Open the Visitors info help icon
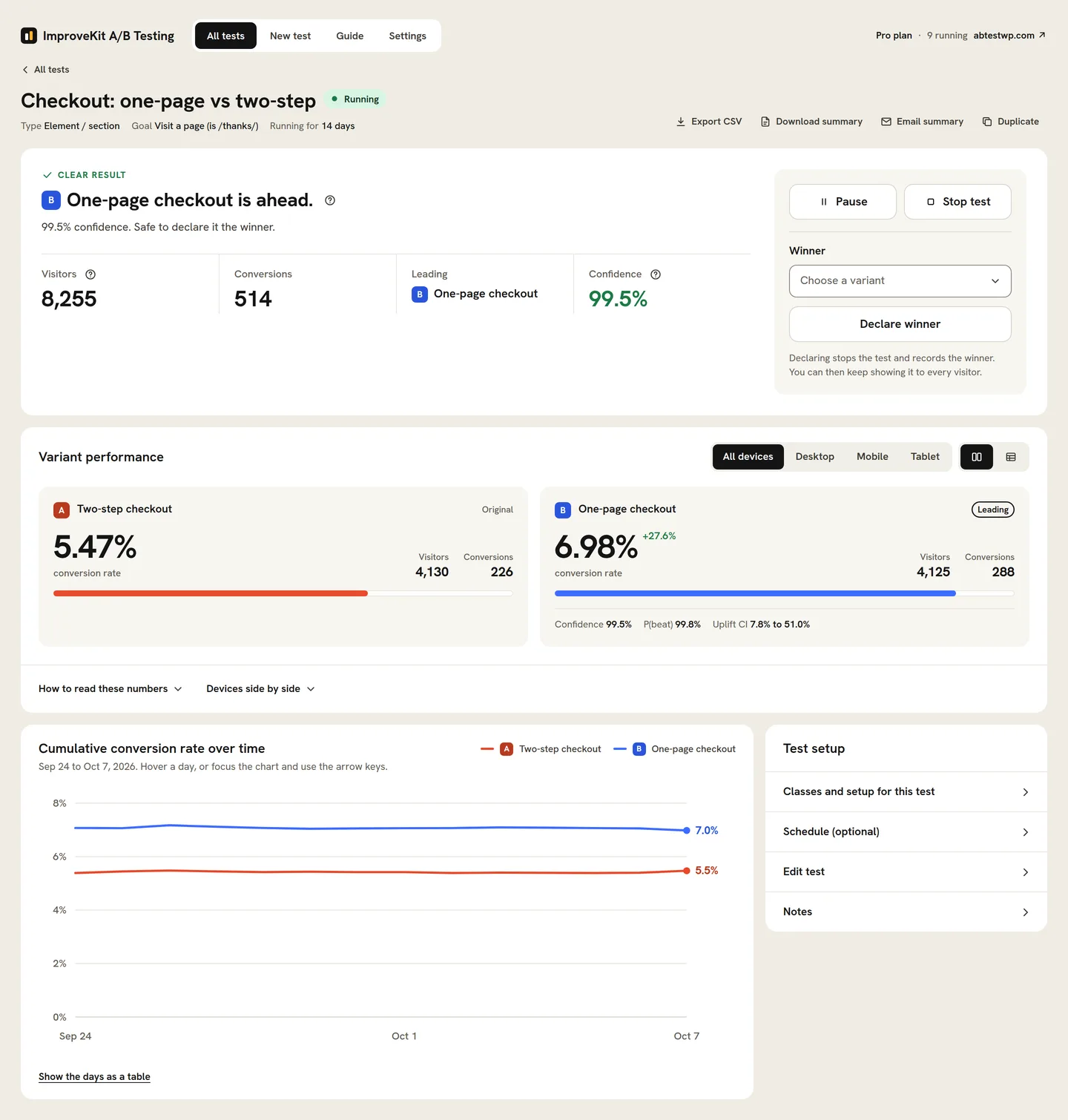This screenshot has width=1068, height=1120. 90,274
